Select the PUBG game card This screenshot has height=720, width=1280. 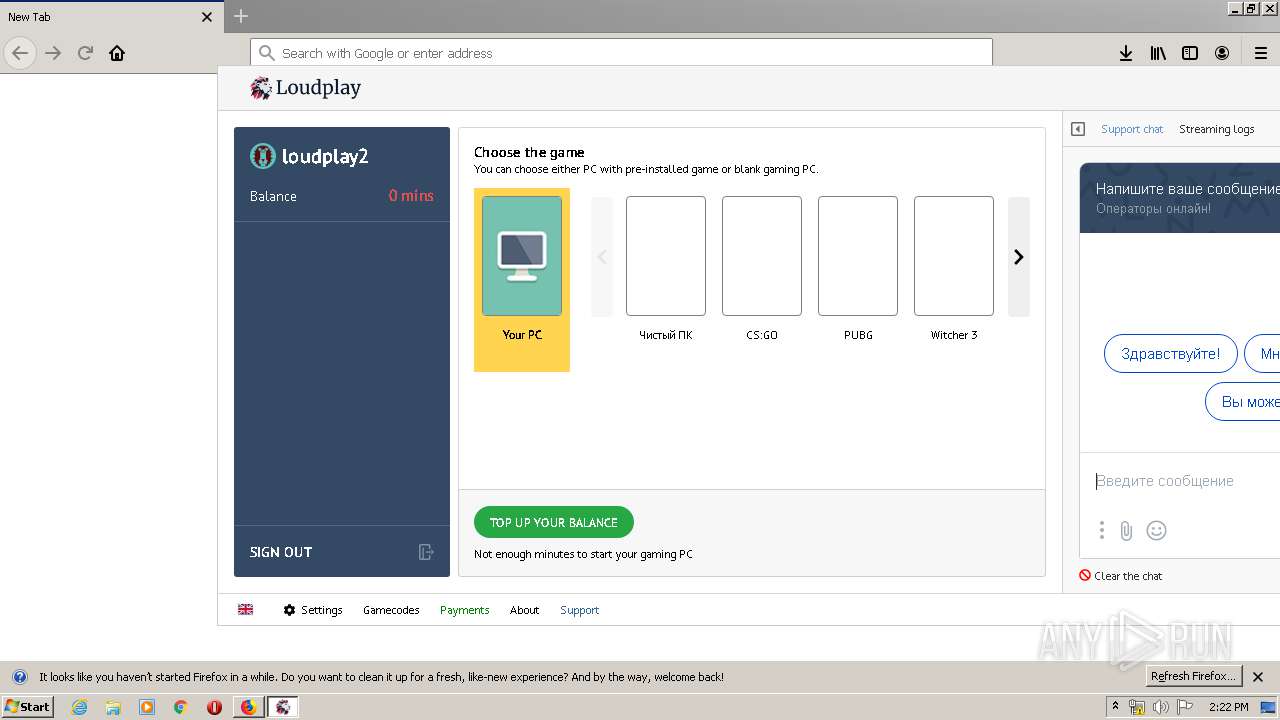point(858,268)
